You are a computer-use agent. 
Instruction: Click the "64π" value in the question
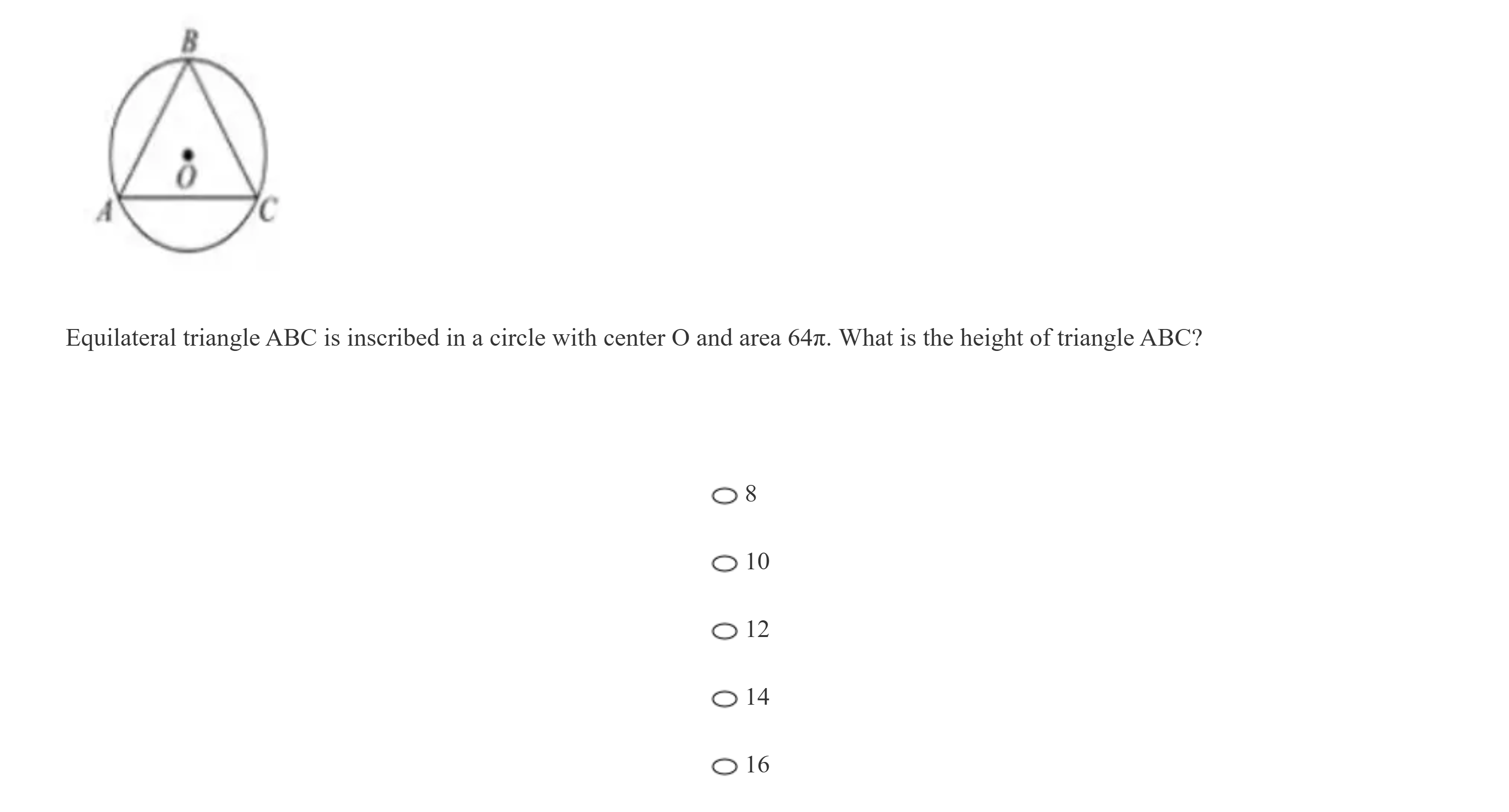tap(806, 338)
